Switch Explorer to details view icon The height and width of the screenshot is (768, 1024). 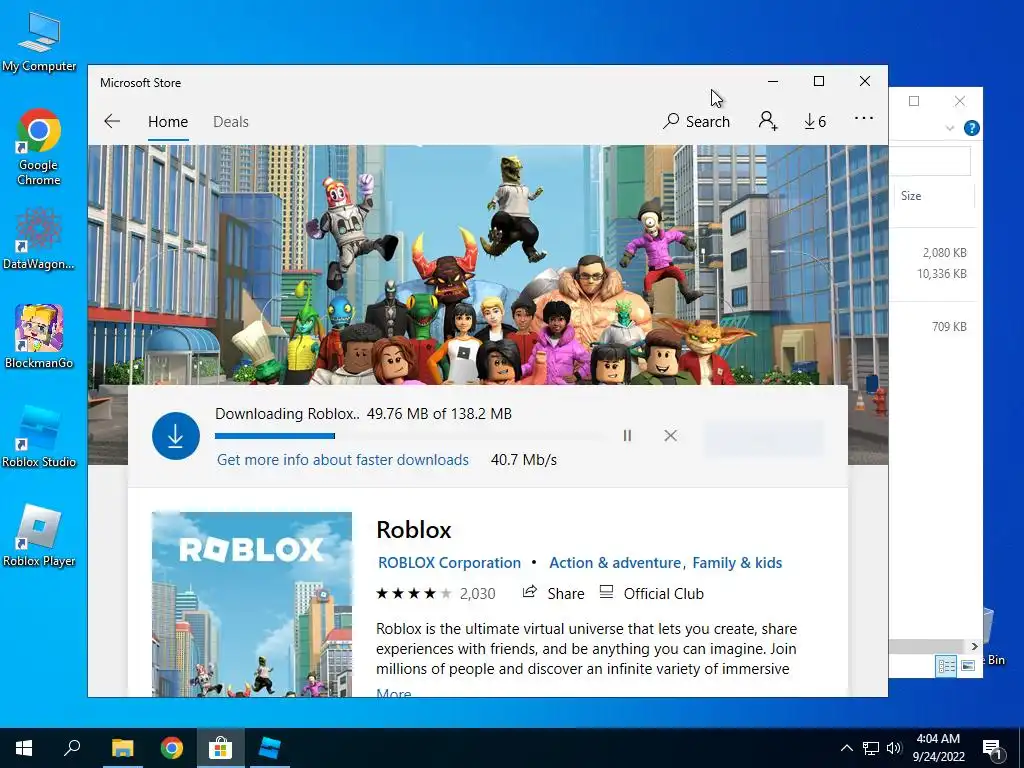(946, 666)
